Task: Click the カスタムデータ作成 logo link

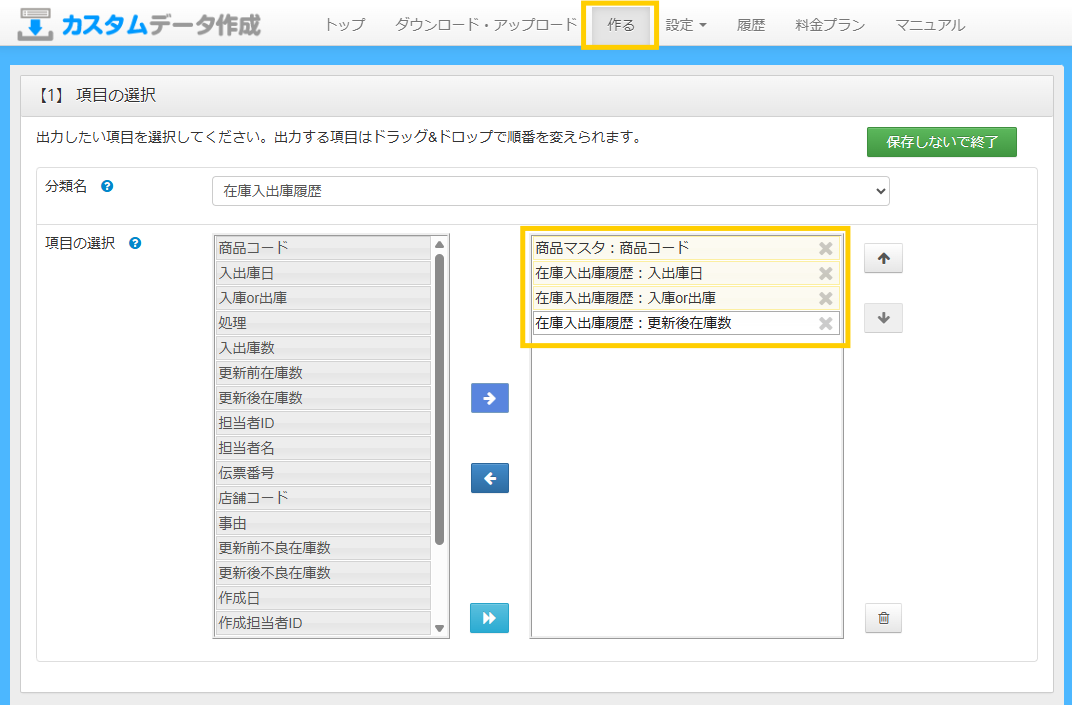Action: [140, 25]
